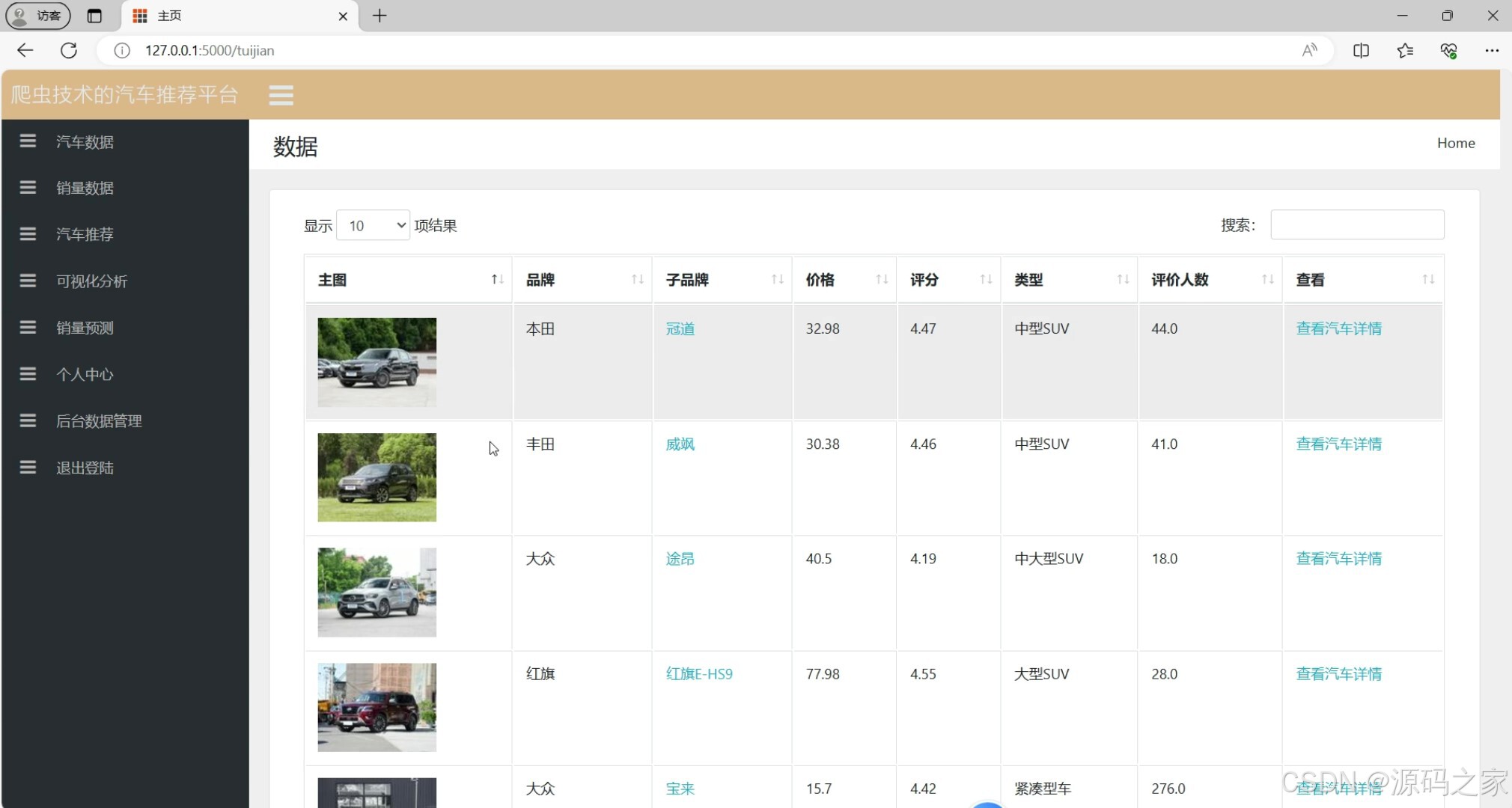
Task: Select 可视化分析 in the sidebar
Action: [91, 281]
